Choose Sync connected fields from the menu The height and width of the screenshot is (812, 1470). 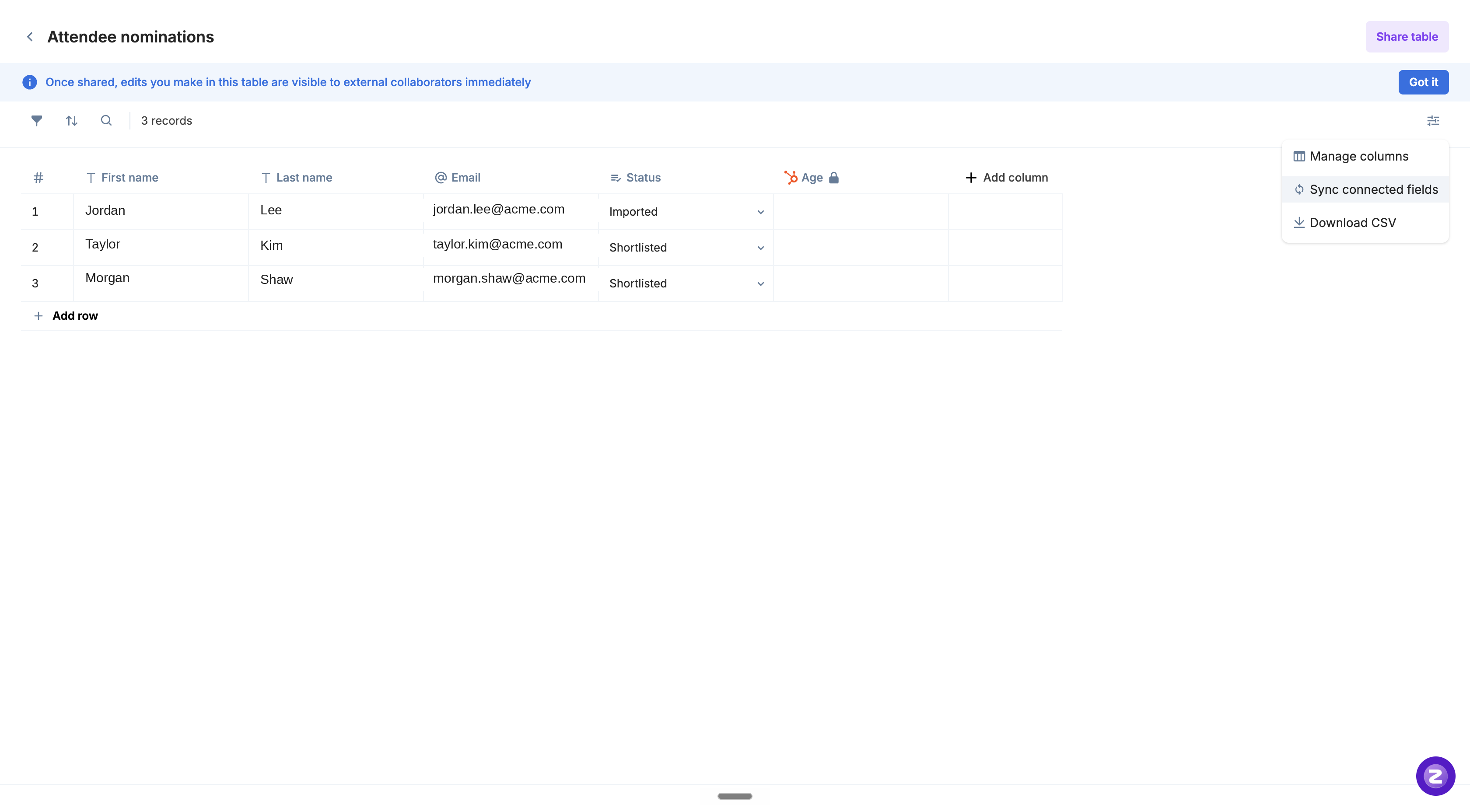[x=1365, y=189]
